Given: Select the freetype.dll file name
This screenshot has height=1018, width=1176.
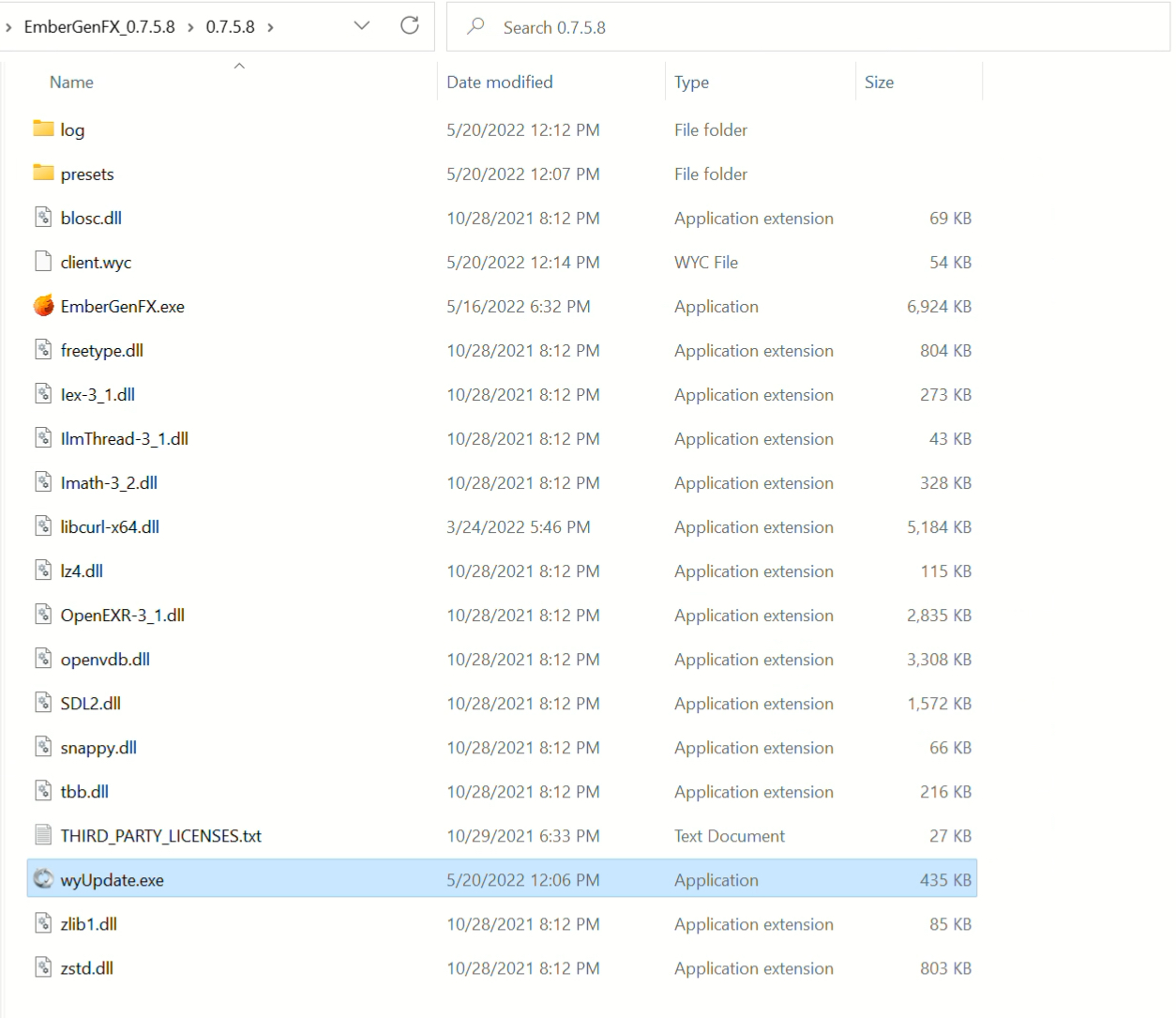Looking at the screenshot, I should tap(102, 351).
